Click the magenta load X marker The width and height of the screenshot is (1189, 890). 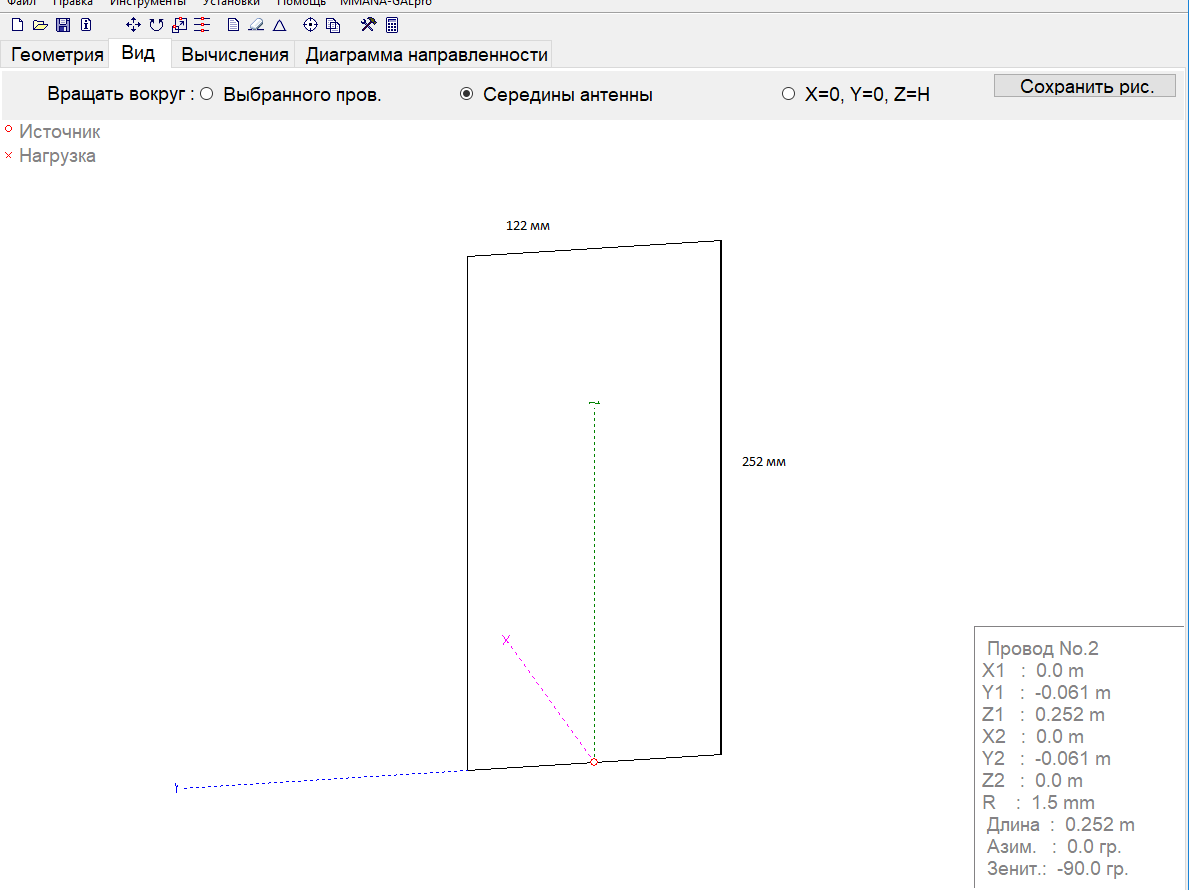pos(506,640)
